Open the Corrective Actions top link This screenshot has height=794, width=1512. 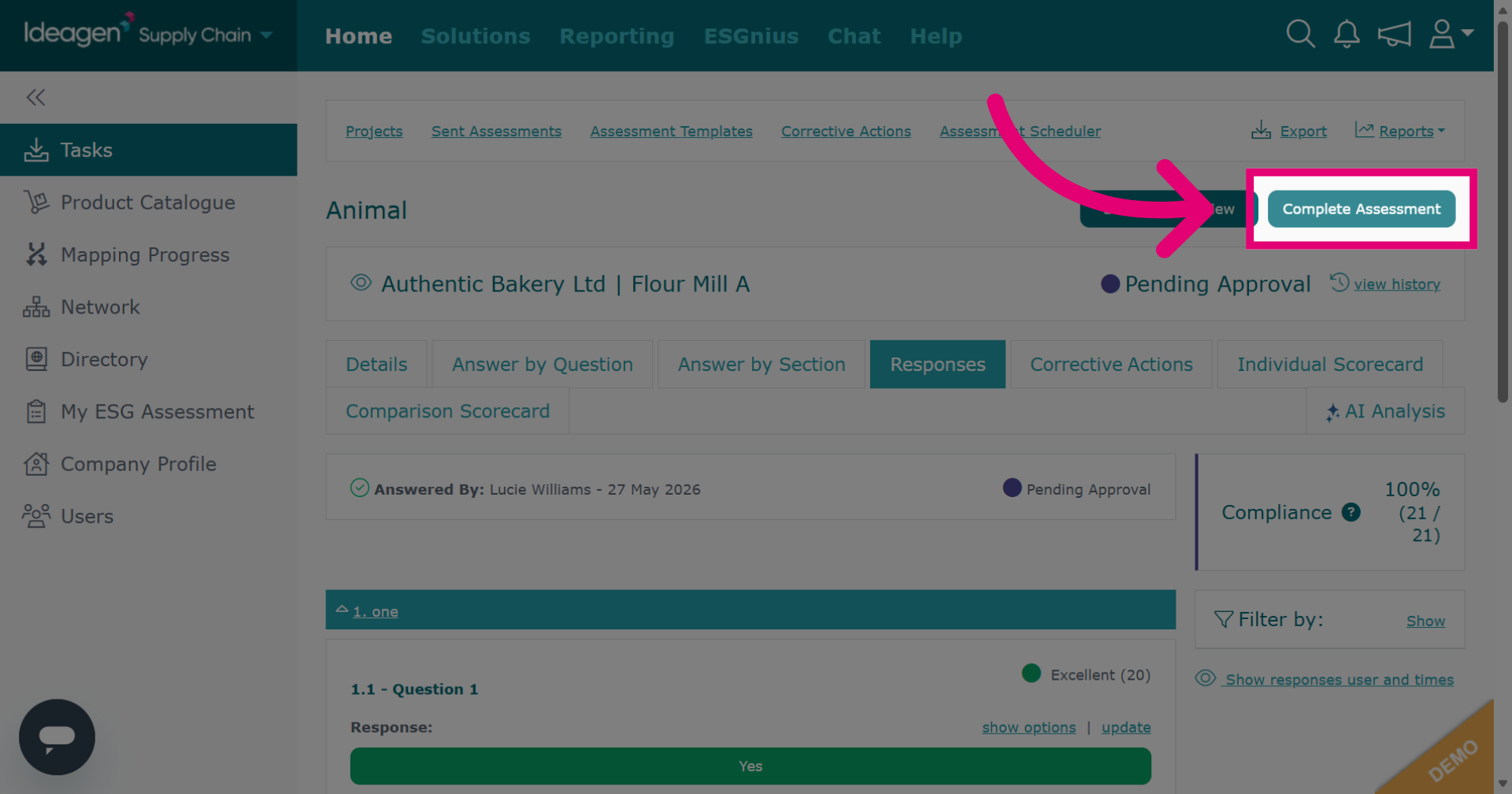click(846, 131)
